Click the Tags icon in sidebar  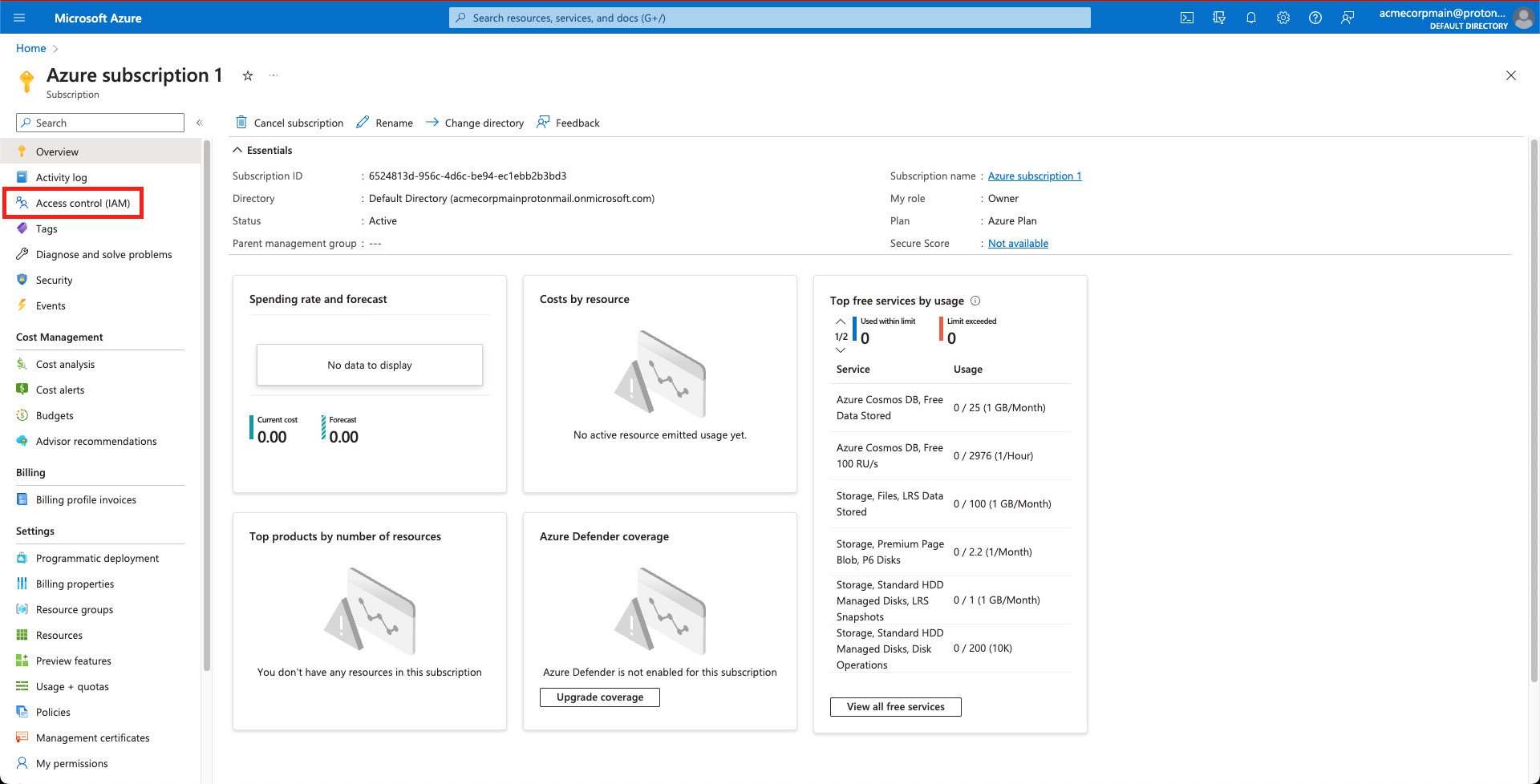click(22, 228)
